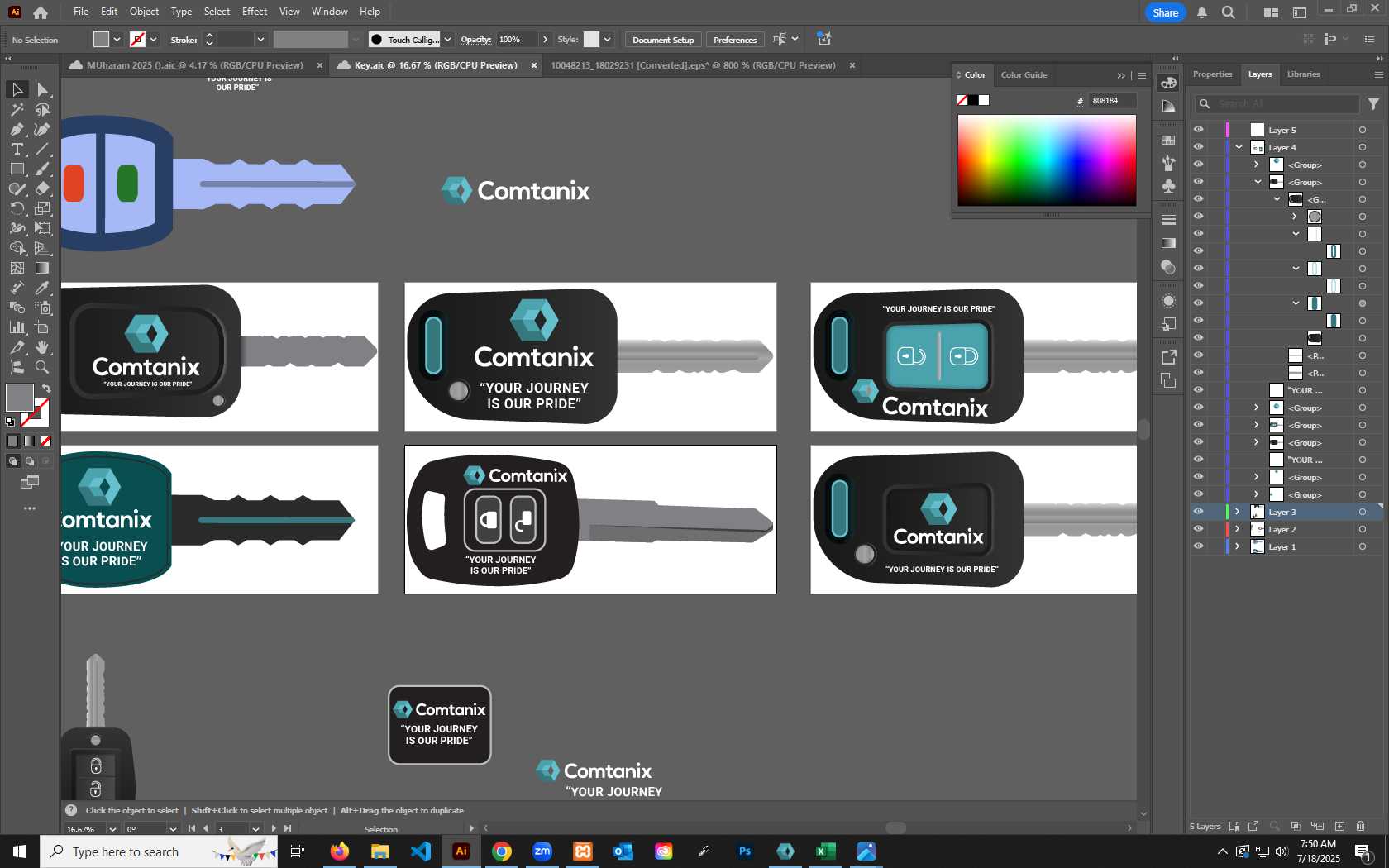Select the Line Segment tool
1389x868 pixels.
pos(42,149)
